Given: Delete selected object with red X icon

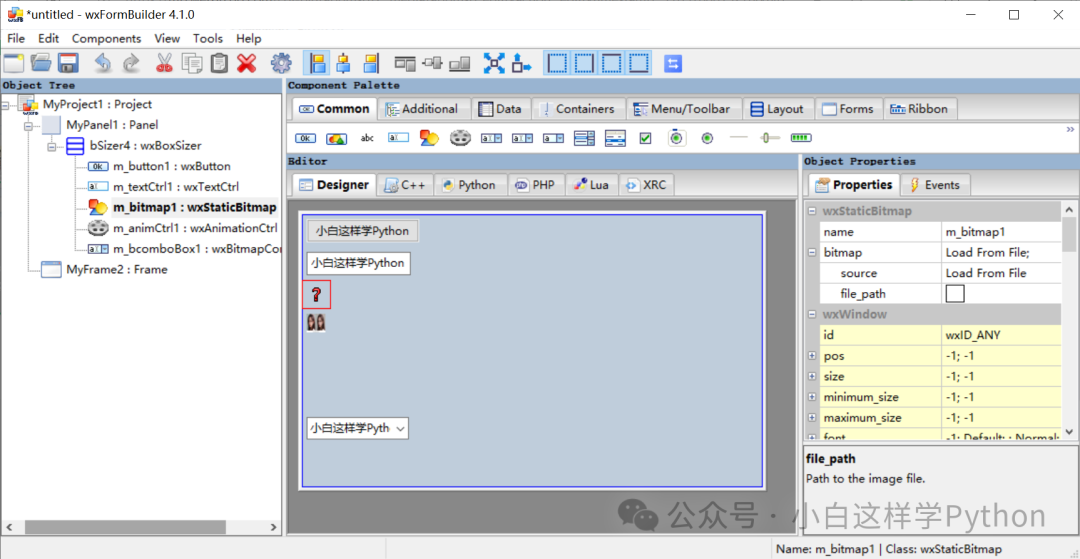Looking at the screenshot, I should pyautogui.click(x=247, y=63).
